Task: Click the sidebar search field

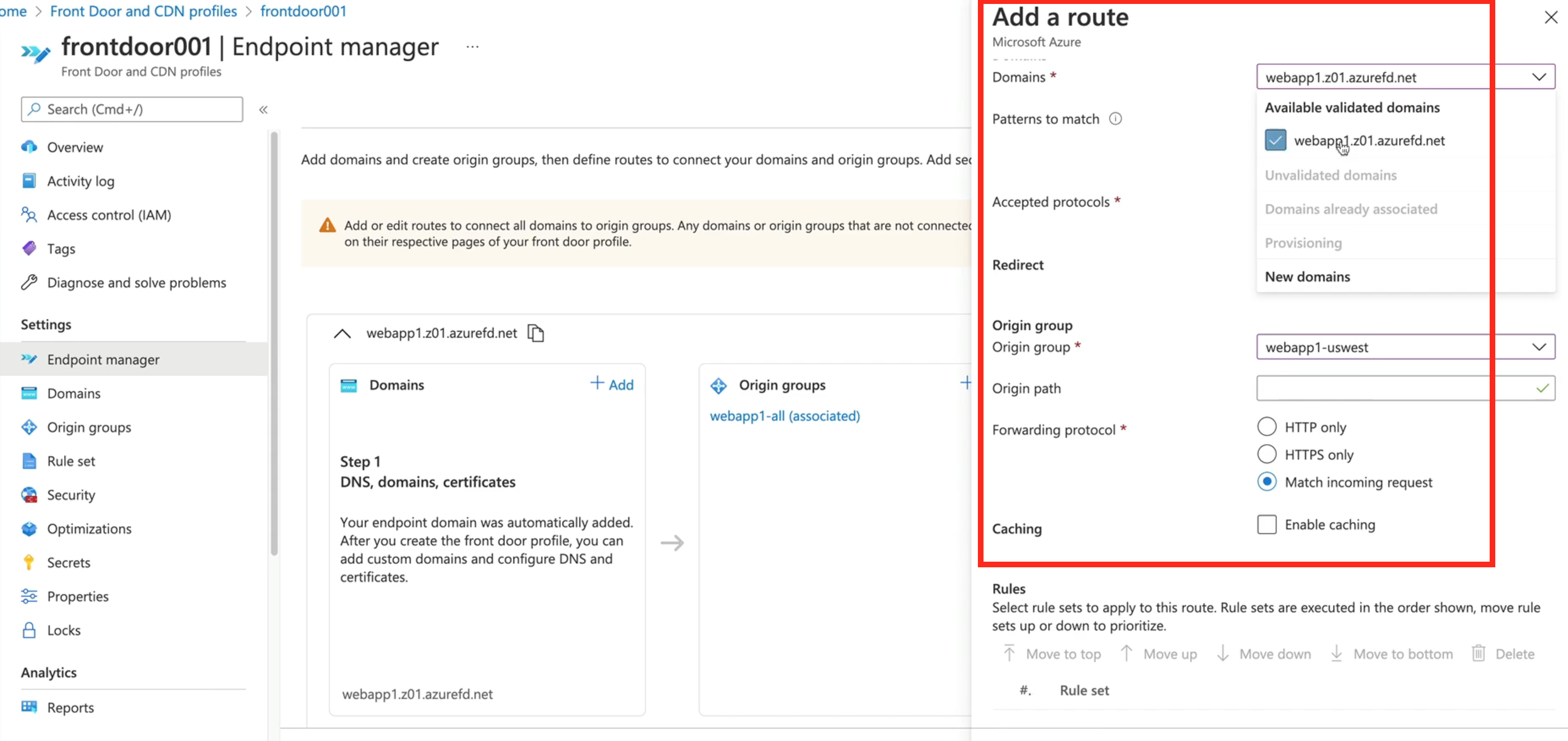Action: tap(131, 109)
